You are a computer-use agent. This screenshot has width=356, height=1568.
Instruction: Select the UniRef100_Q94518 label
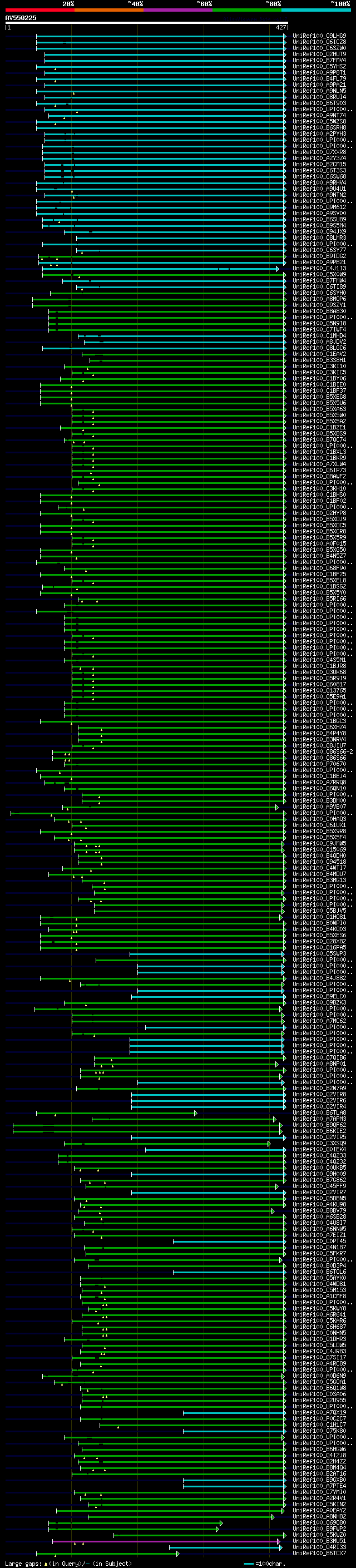coord(319,862)
